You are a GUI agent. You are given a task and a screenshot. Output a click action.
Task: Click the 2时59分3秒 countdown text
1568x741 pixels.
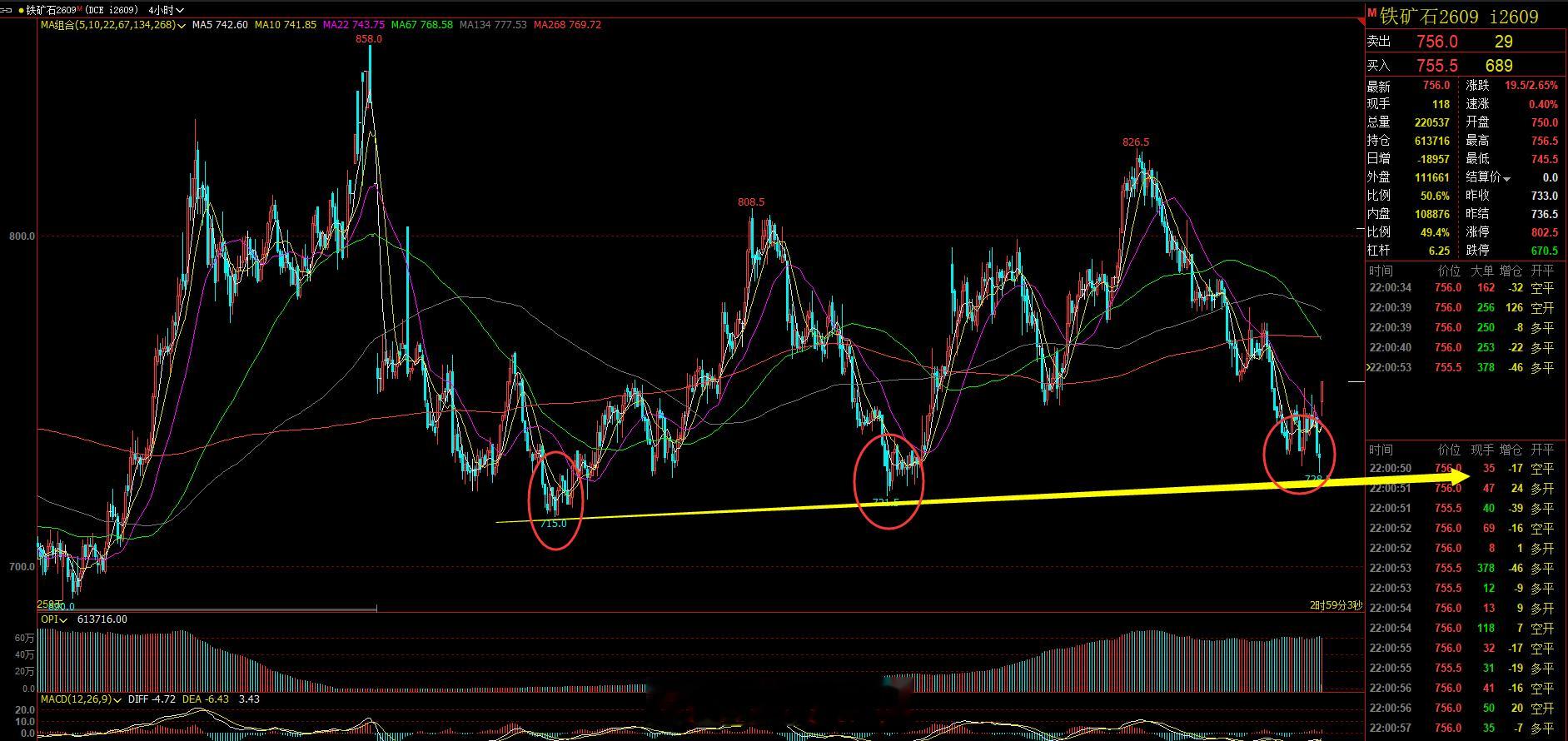(x=1336, y=605)
